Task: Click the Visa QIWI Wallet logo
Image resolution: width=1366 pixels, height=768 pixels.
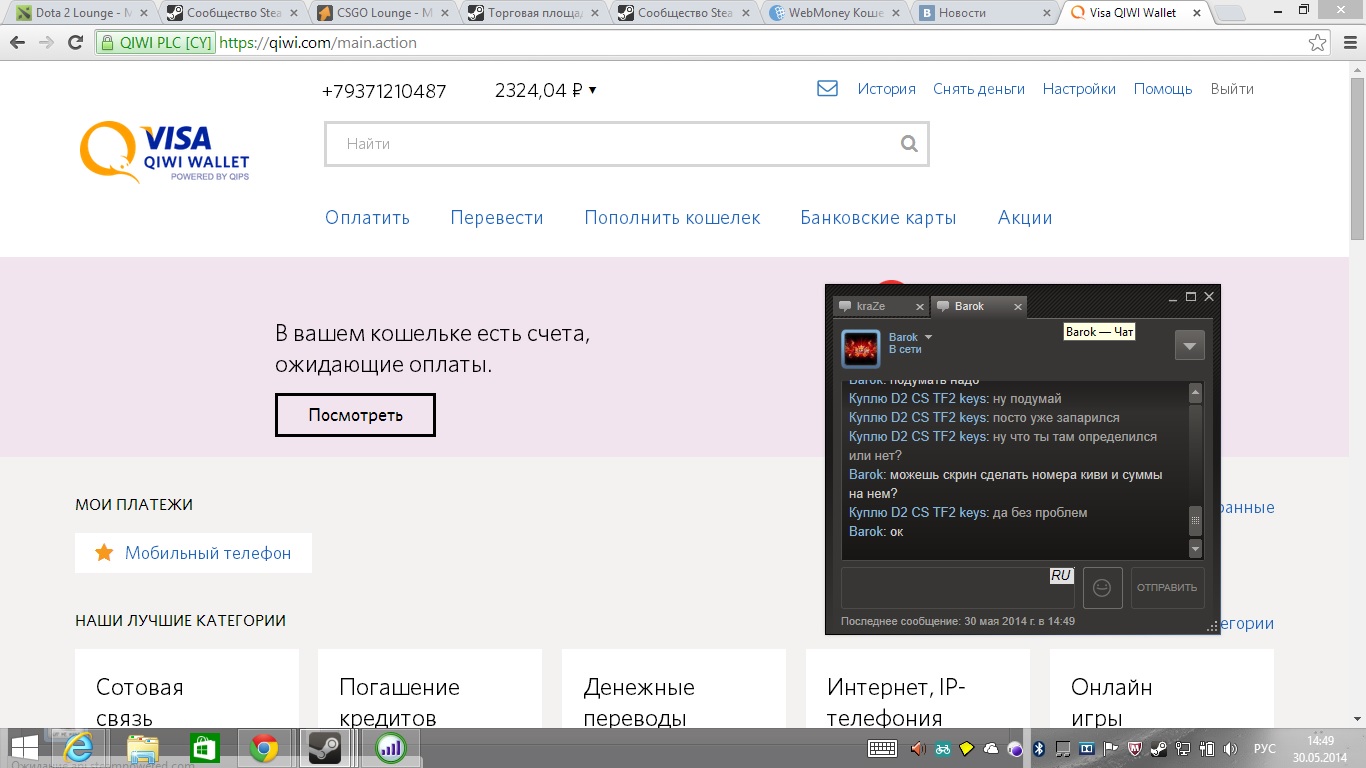Action: pyautogui.click(x=165, y=152)
